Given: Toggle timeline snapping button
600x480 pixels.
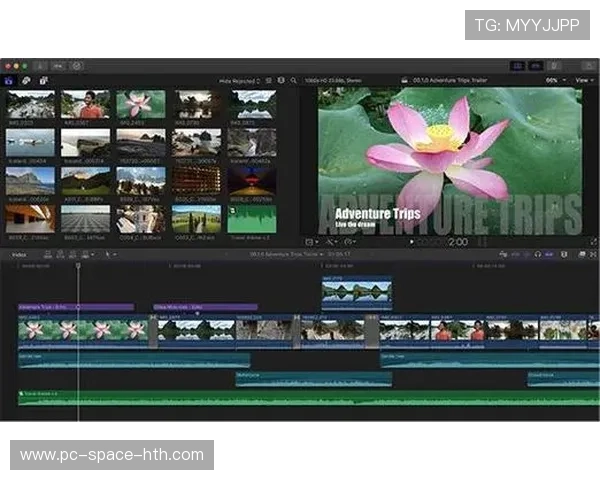Looking at the screenshot, I should pyautogui.click(x=549, y=255).
